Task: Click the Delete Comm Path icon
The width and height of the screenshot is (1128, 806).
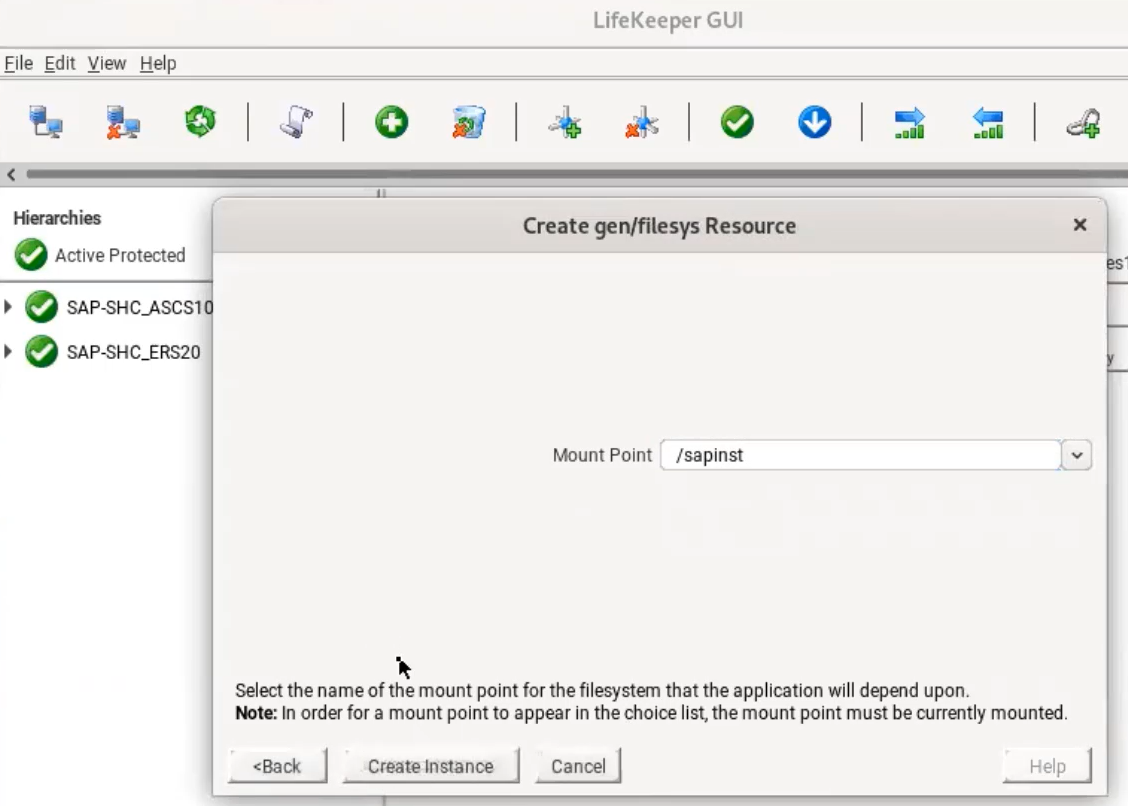Action: (x=642, y=122)
